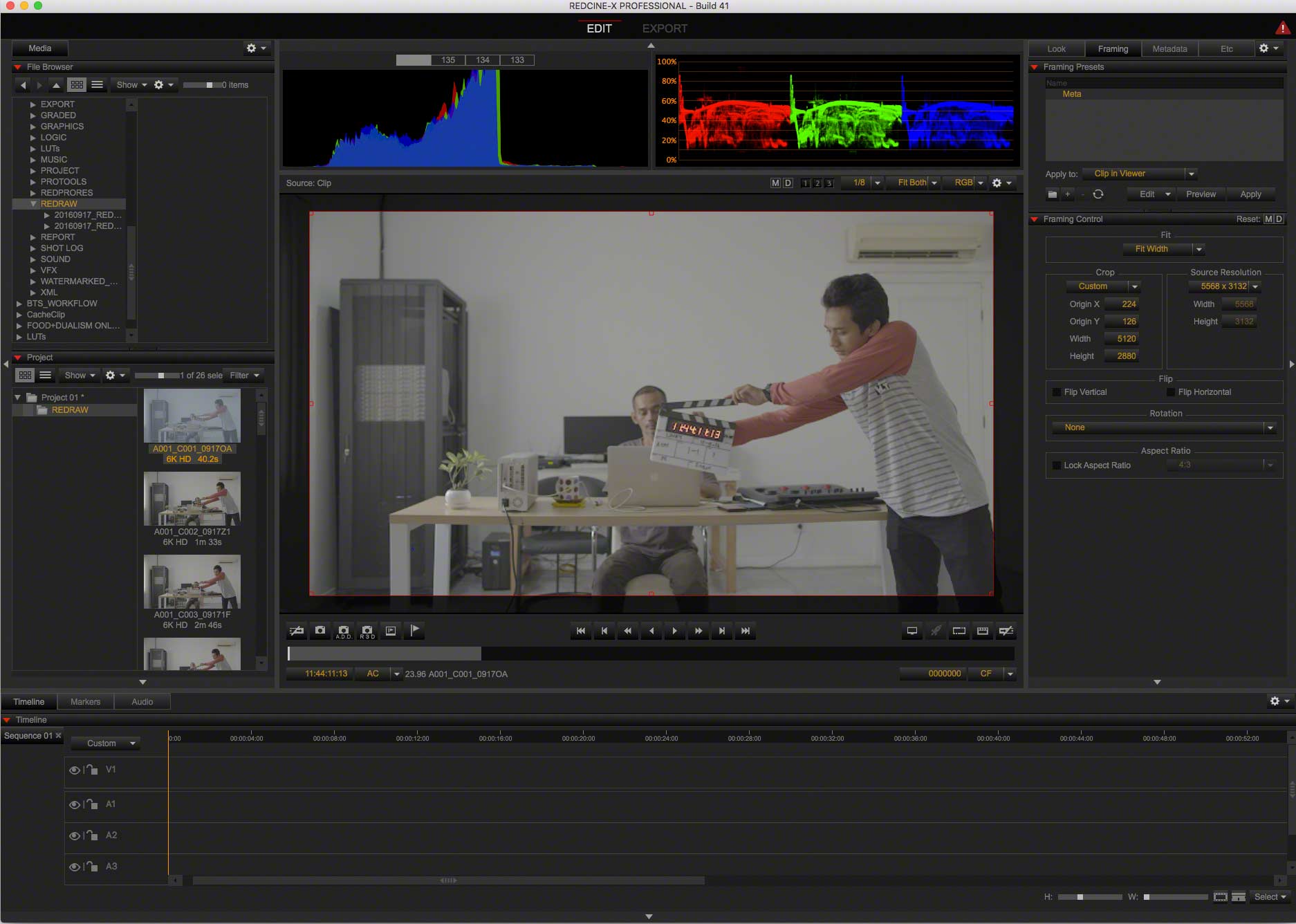
Task: Open the Fit Width dropdown
Action: 1165,249
